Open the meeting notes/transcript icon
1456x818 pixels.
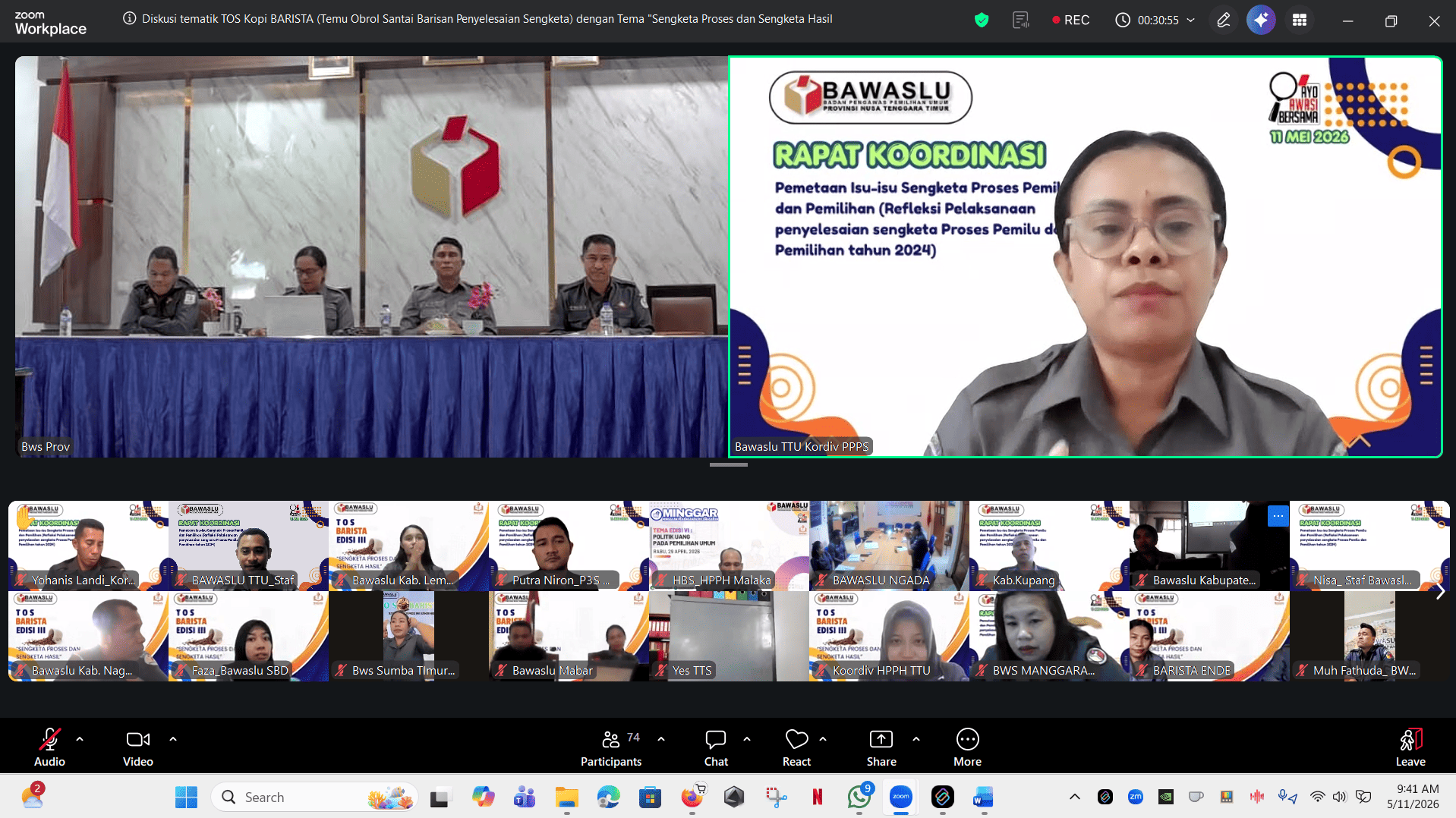click(x=1021, y=20)
